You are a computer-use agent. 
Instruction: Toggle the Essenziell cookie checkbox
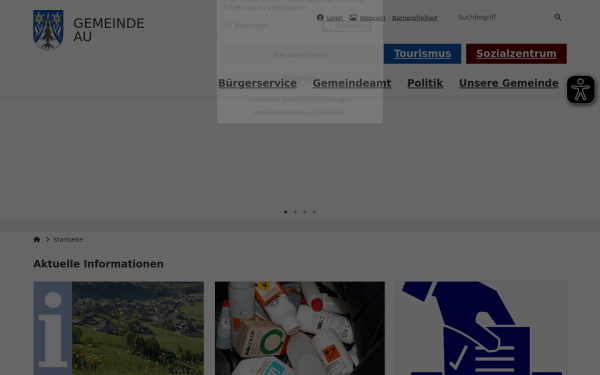coord(227,25)
